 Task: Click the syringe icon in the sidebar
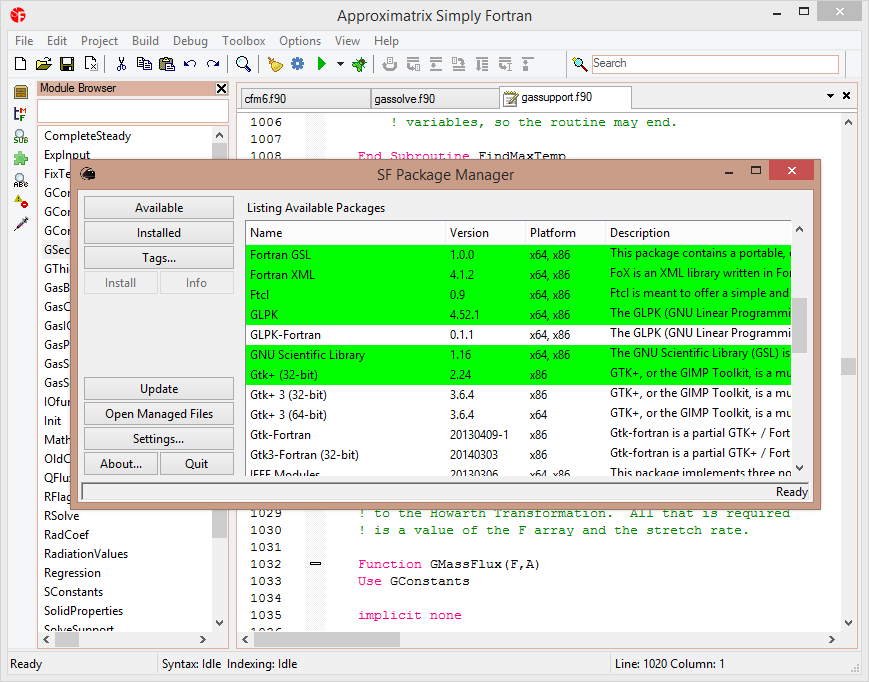pyautogui.click(x=21, y=224)
